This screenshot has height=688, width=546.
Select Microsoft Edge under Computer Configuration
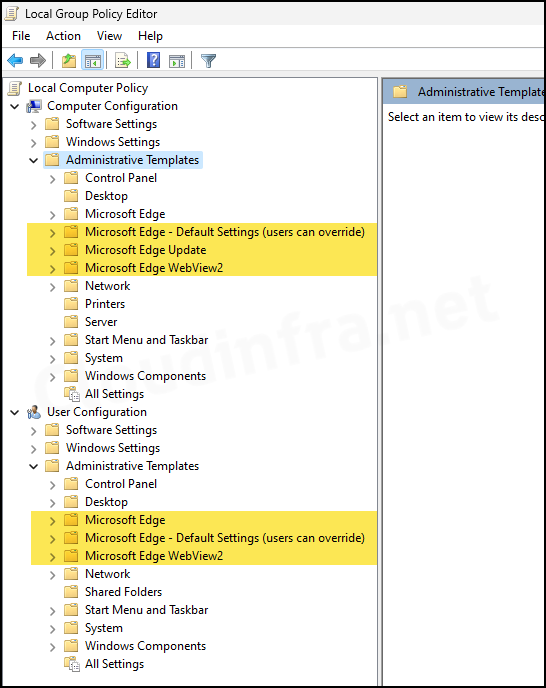pos(125,214)
